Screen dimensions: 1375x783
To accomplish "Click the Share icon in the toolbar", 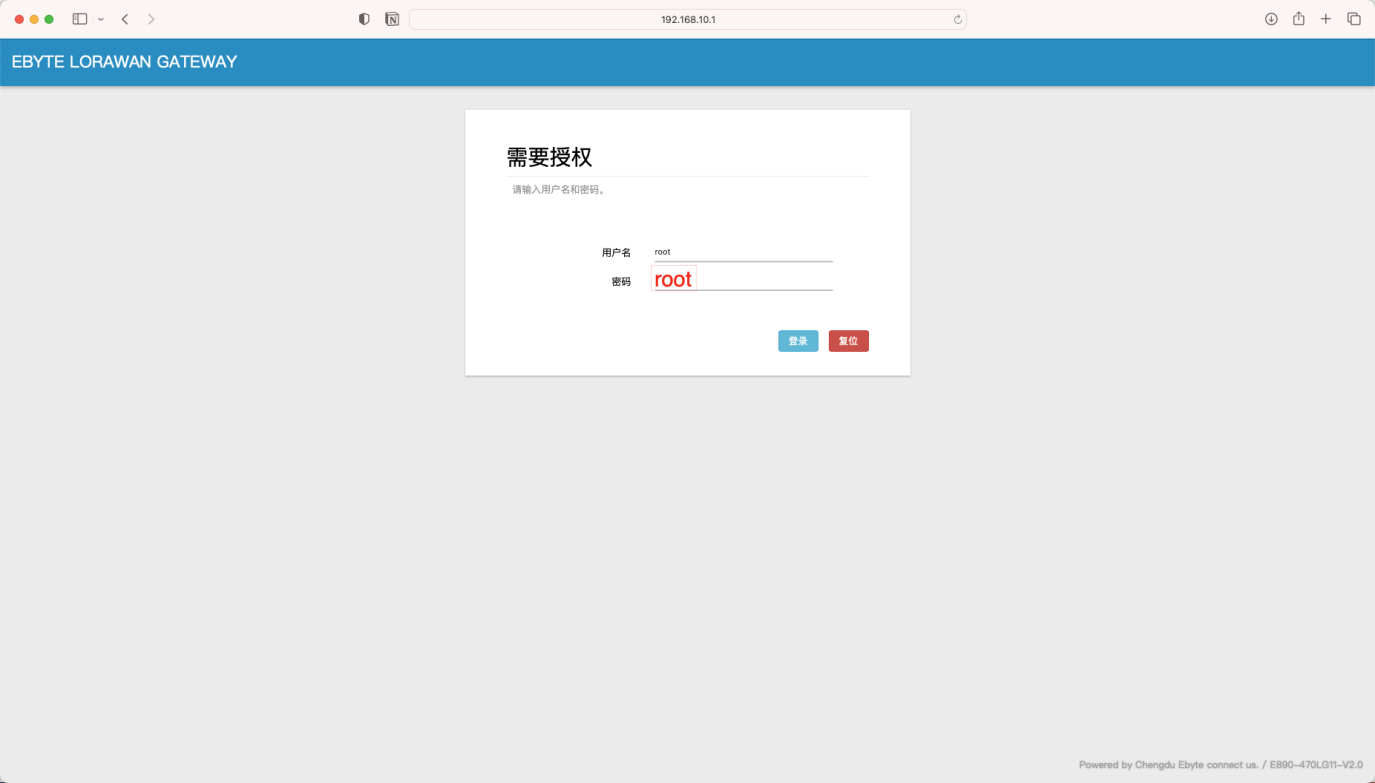I will coord(1298,18).
